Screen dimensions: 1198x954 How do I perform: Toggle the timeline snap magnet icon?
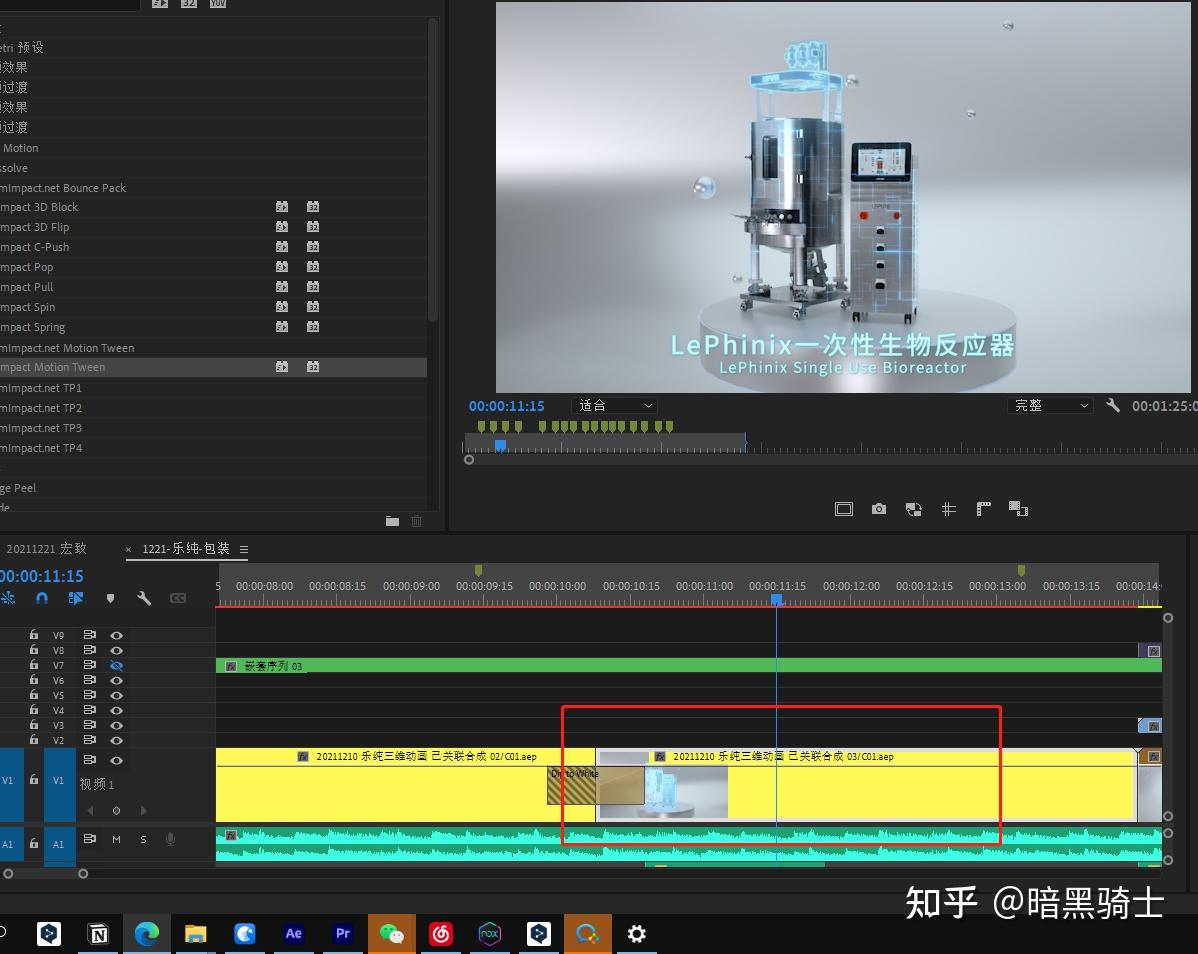tap(42, 598)
